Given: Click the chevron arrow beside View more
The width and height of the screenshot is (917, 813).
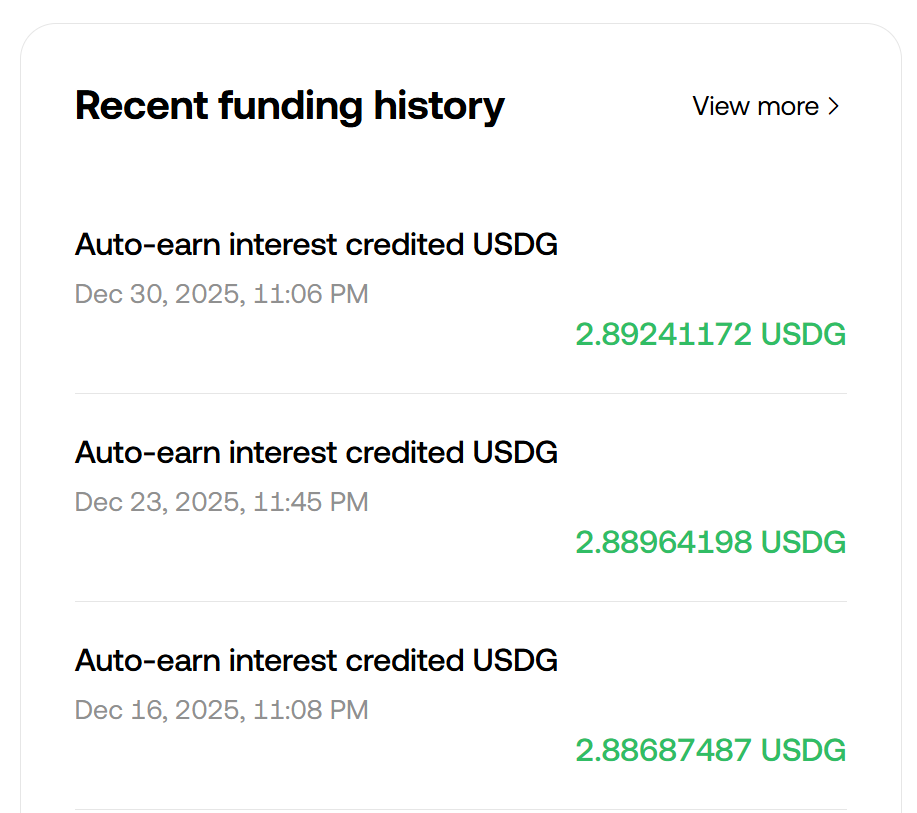Looking at the screenshot, I should pos(834,106).
